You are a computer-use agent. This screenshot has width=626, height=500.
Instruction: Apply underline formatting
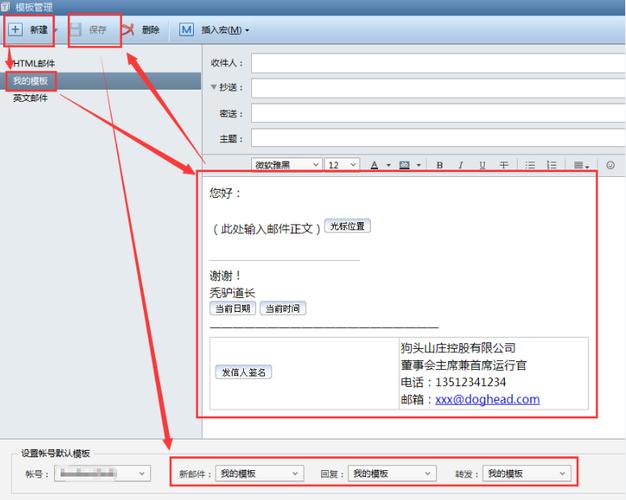point(482,165)
